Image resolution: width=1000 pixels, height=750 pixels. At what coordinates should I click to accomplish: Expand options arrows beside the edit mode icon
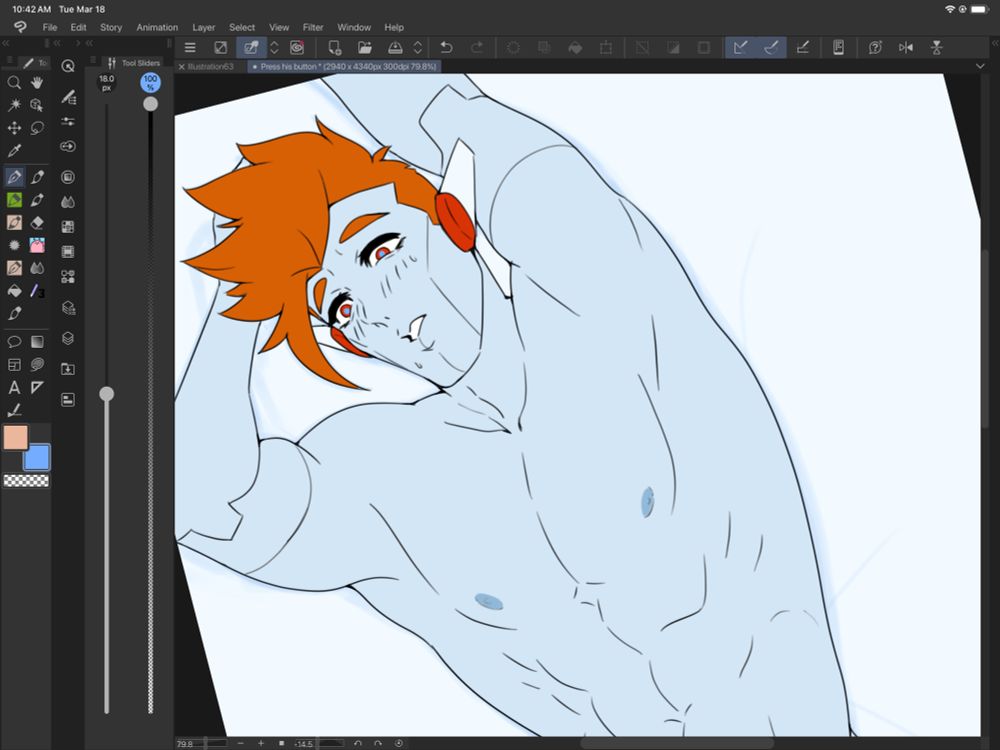click(x=274, y=48)
